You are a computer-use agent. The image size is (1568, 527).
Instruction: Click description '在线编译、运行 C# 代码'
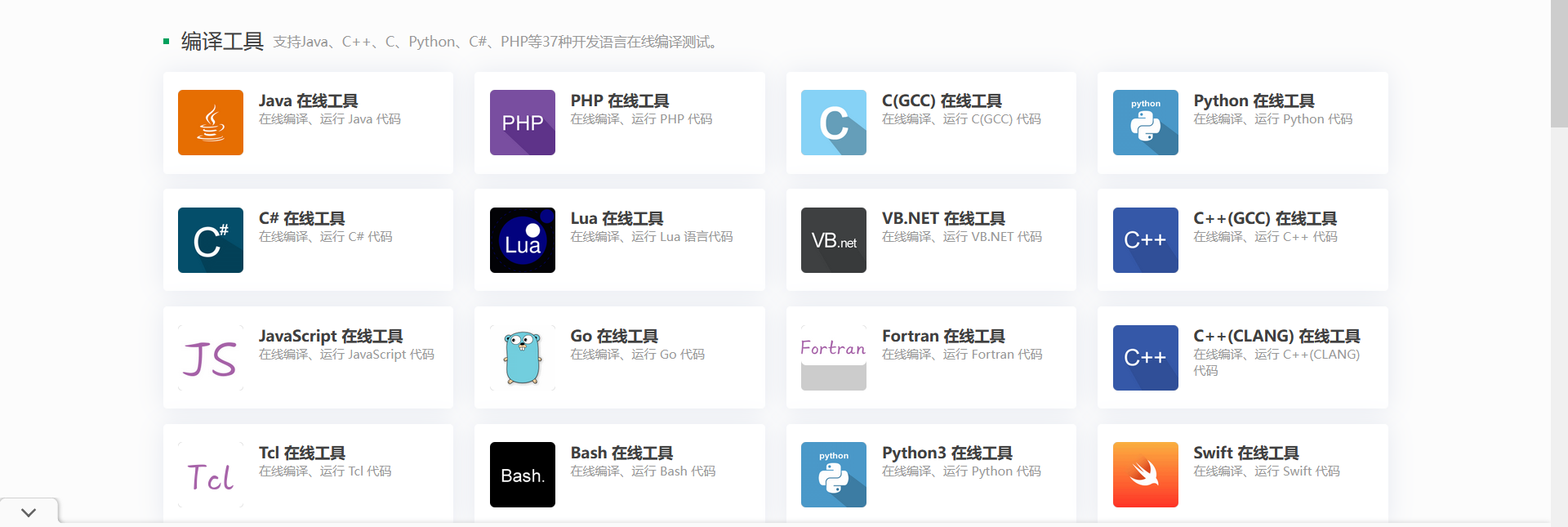[326, 237]
